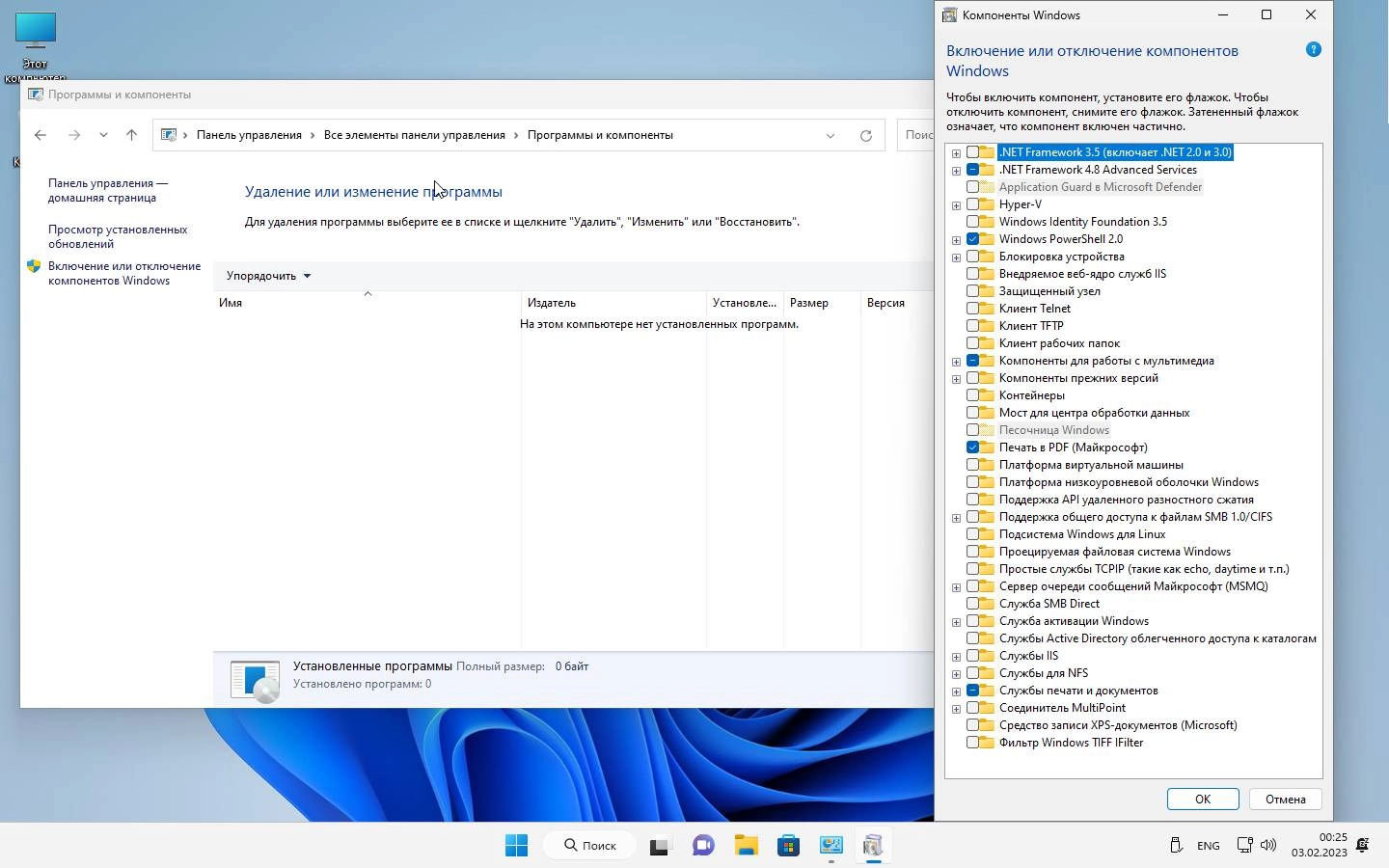
Task: Expand Службы печати и документов node
Action: (x=956, y=691)
